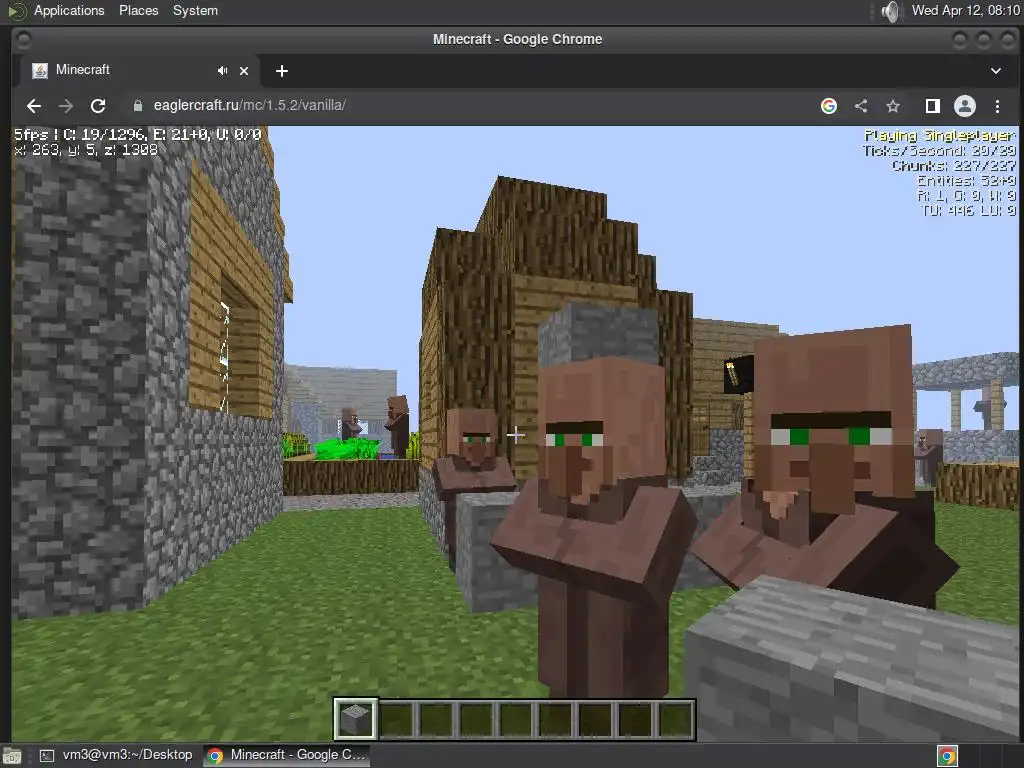Switch to vm3@vm3:~/Desktop terminal in taskbar
1024x768 pixels.
tap(116, 755)
